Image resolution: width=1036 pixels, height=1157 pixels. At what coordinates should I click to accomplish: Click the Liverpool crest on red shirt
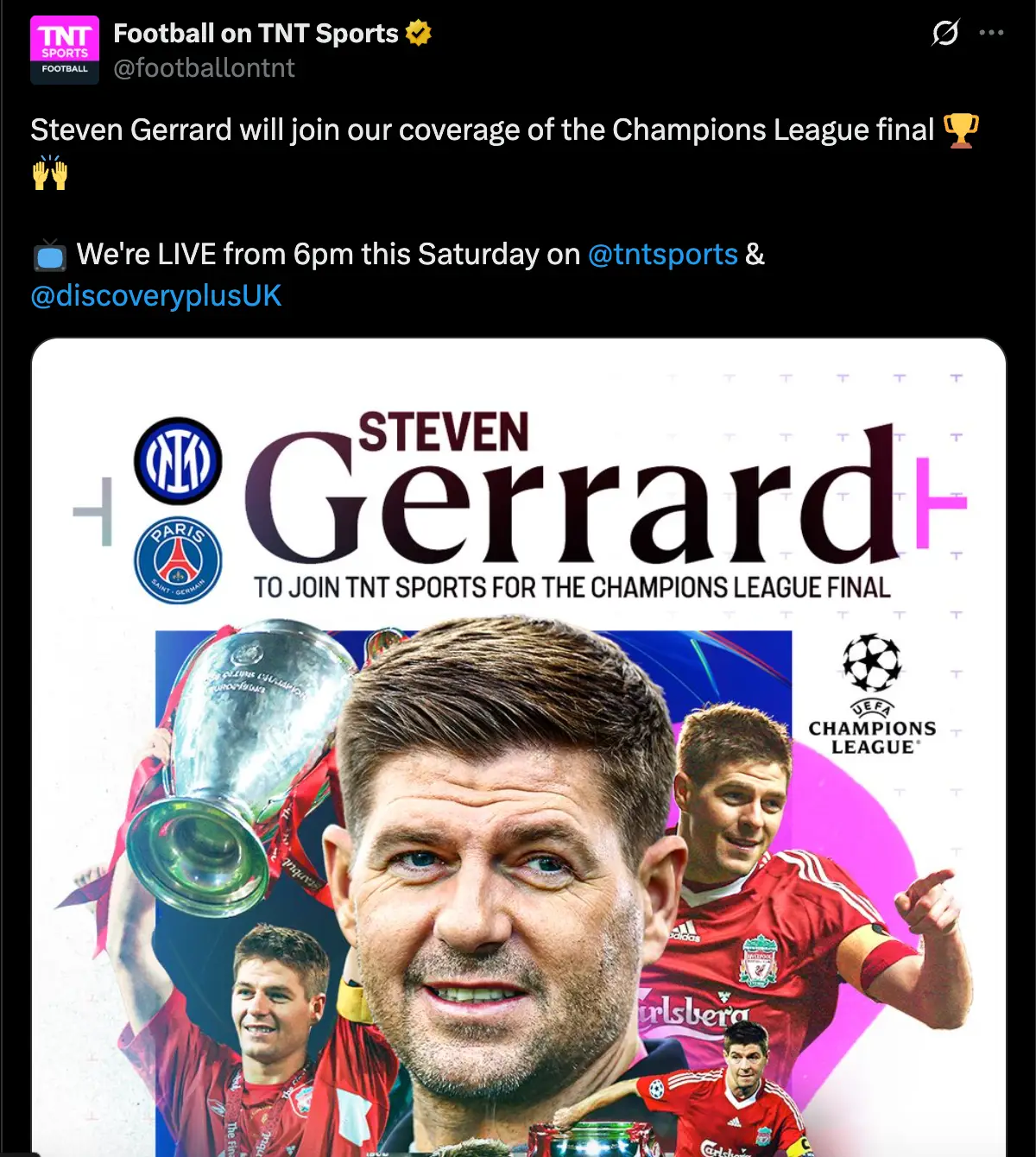(x=759, y=960)
